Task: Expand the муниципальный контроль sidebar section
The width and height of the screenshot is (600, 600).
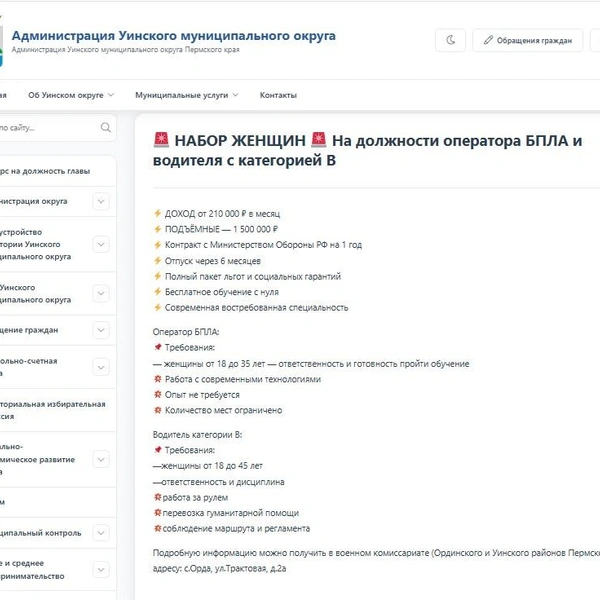Action: 101,533
